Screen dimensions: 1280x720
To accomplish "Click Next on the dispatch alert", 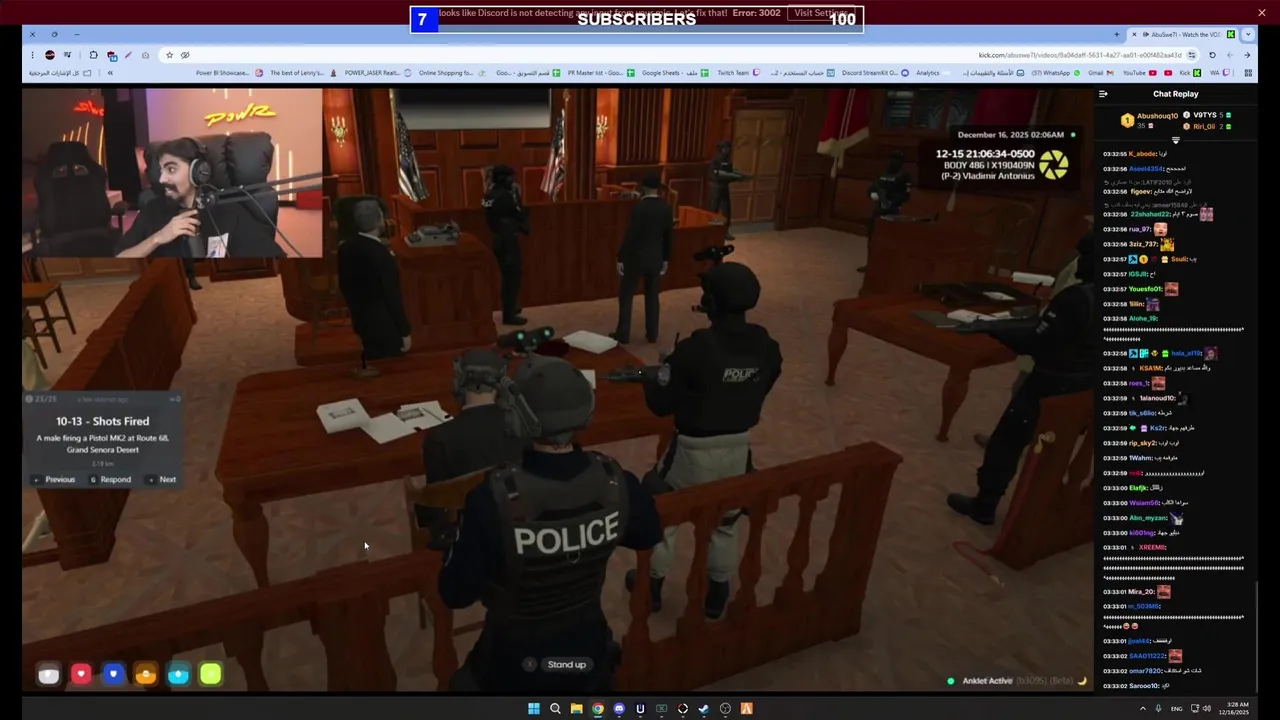I will [x=162, y=479].
